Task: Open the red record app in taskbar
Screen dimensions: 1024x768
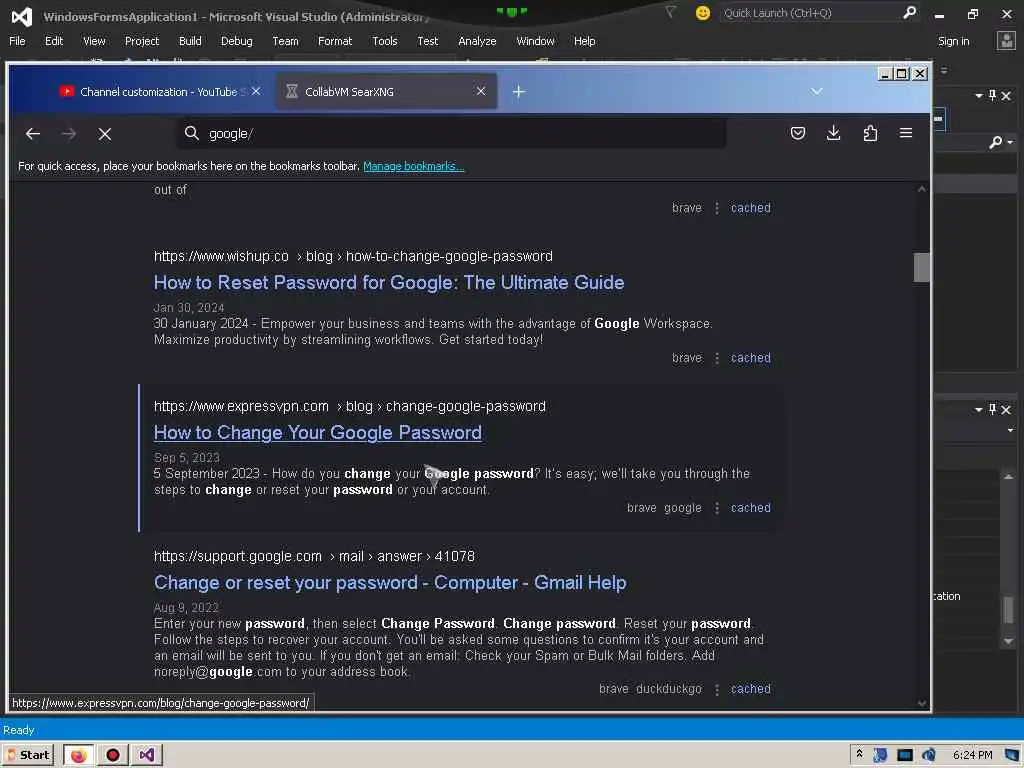Action: (x=113, y=755)
